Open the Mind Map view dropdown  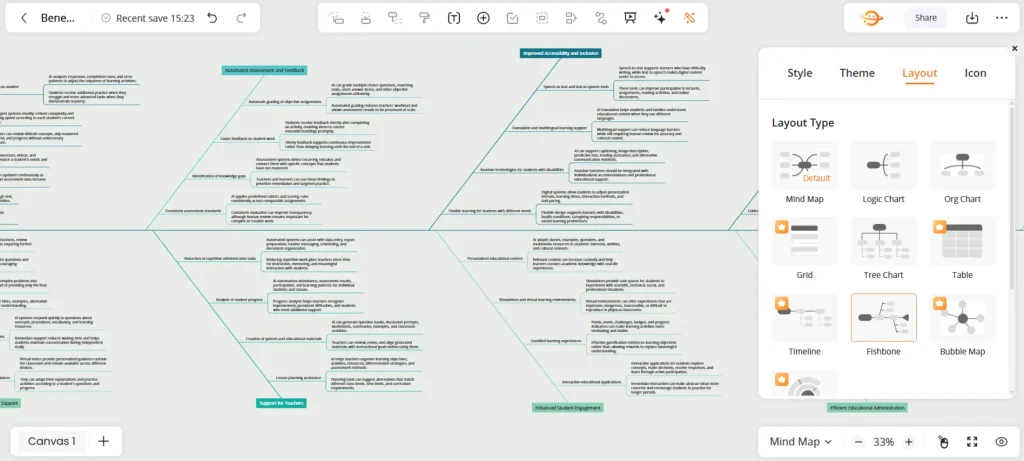(x=801, y=442)
